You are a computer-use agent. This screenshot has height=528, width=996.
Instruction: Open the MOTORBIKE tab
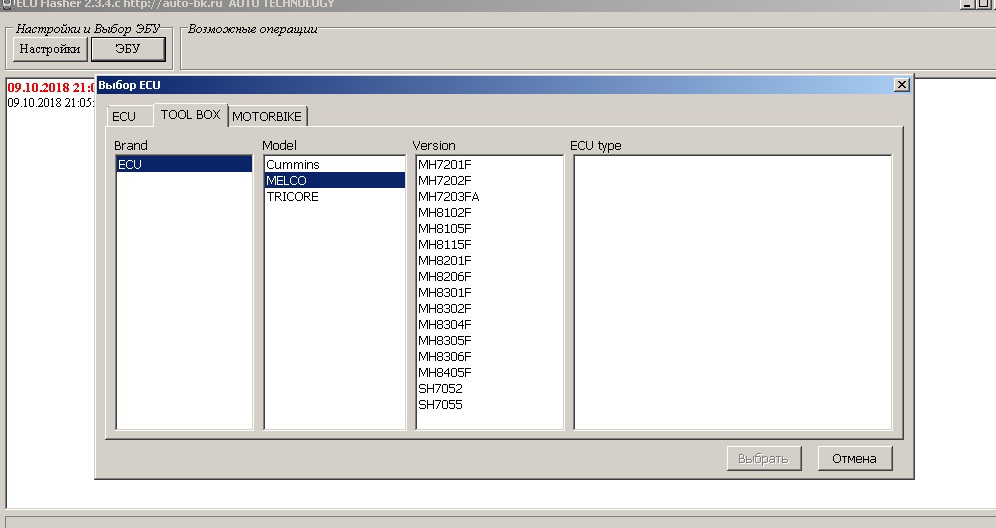(267, 116)
